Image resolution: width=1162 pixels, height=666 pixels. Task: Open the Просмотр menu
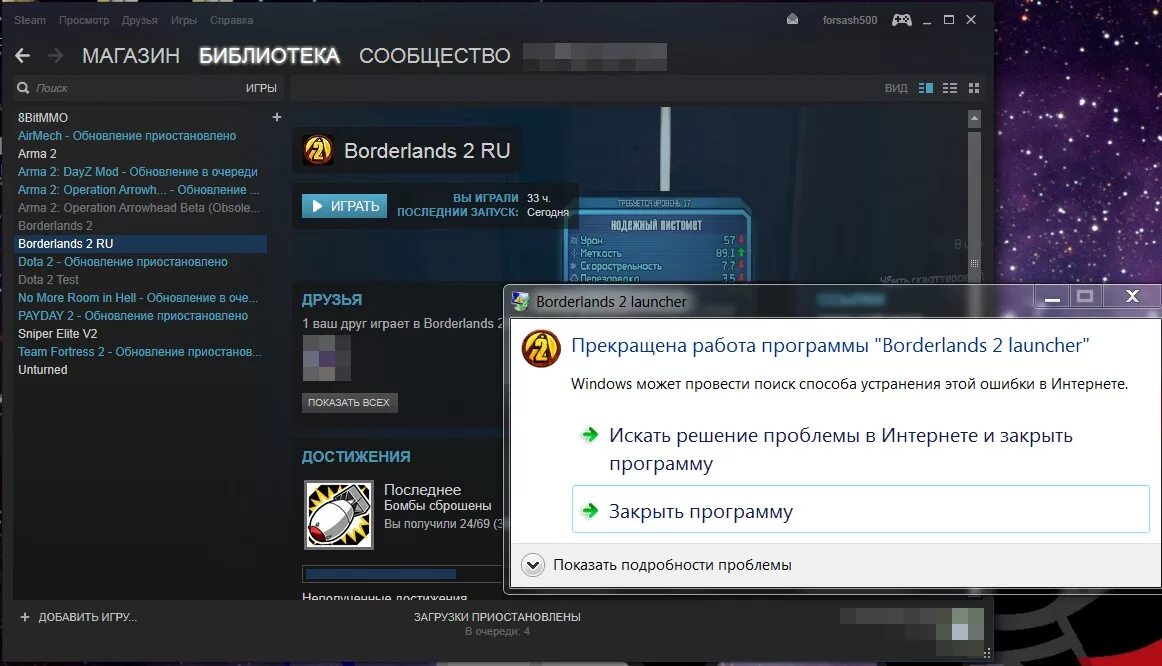pos(84,20)
